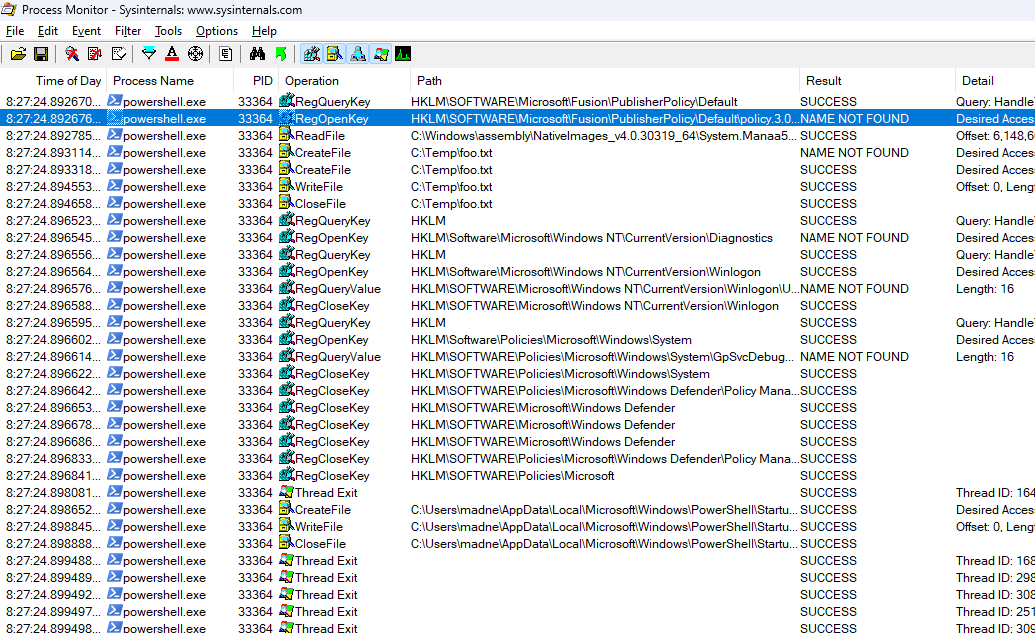Image resolution: width=1035 pixels, height=633 pixels.
Task: Click the file icon next to ReadFile
Action: (x=286, y=135)
